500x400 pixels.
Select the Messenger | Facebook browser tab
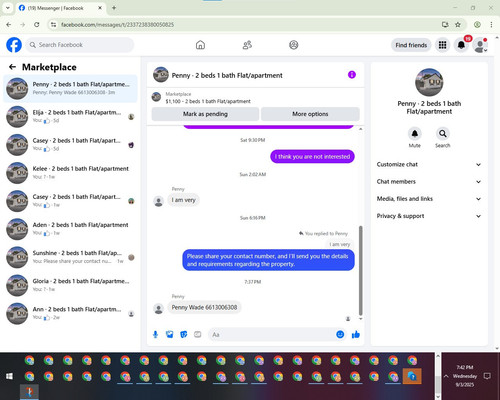(61, 8)
